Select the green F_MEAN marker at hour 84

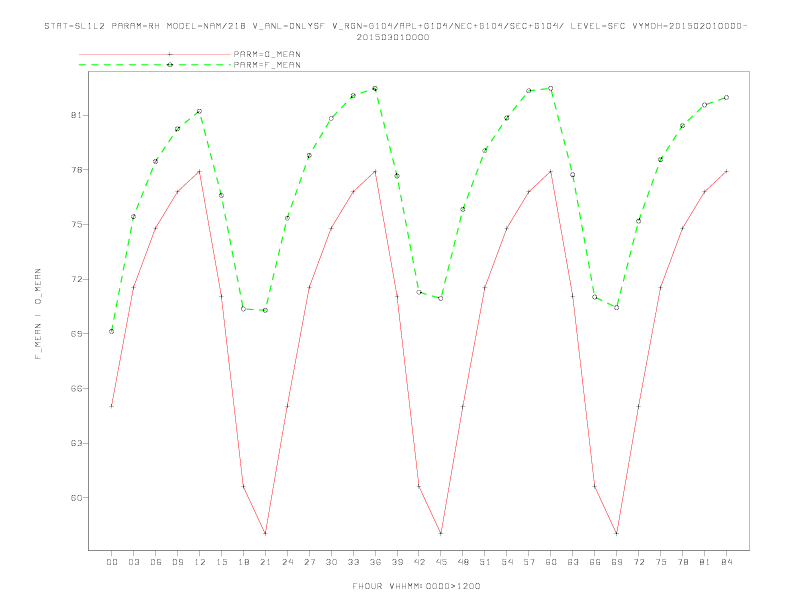[x=727, y=97]
